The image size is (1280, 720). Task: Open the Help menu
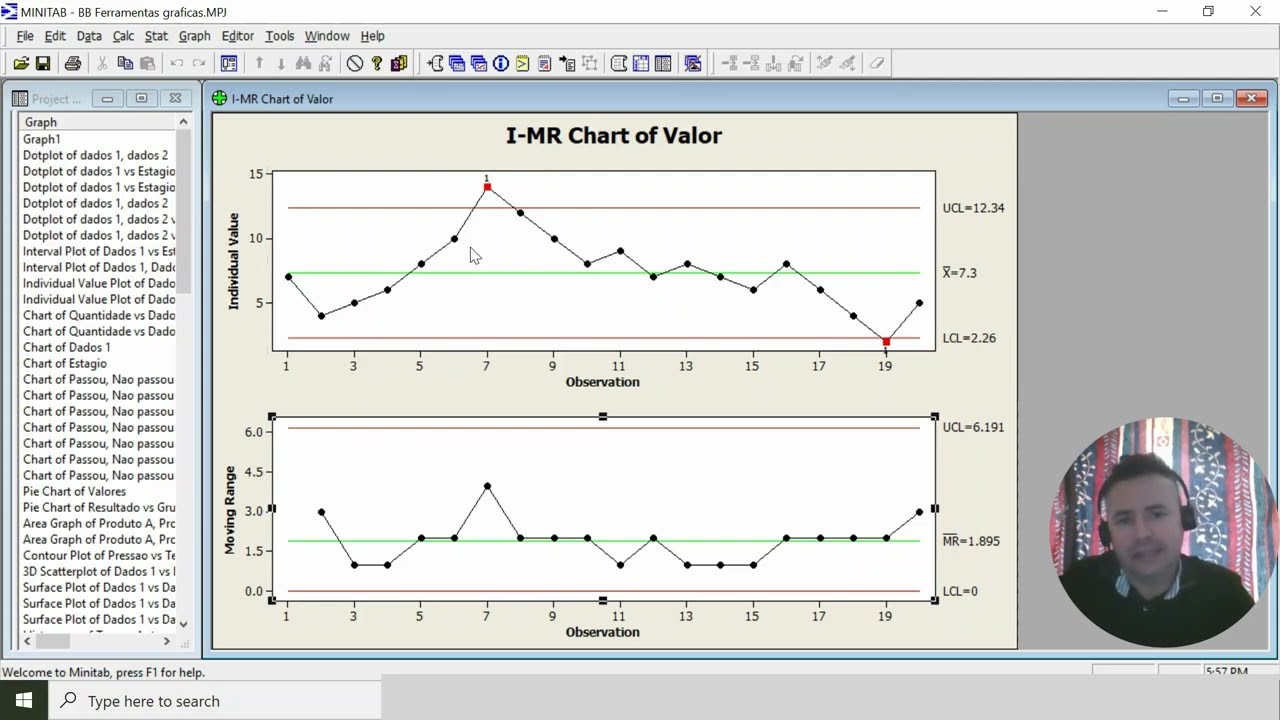(x=372, y=36)
